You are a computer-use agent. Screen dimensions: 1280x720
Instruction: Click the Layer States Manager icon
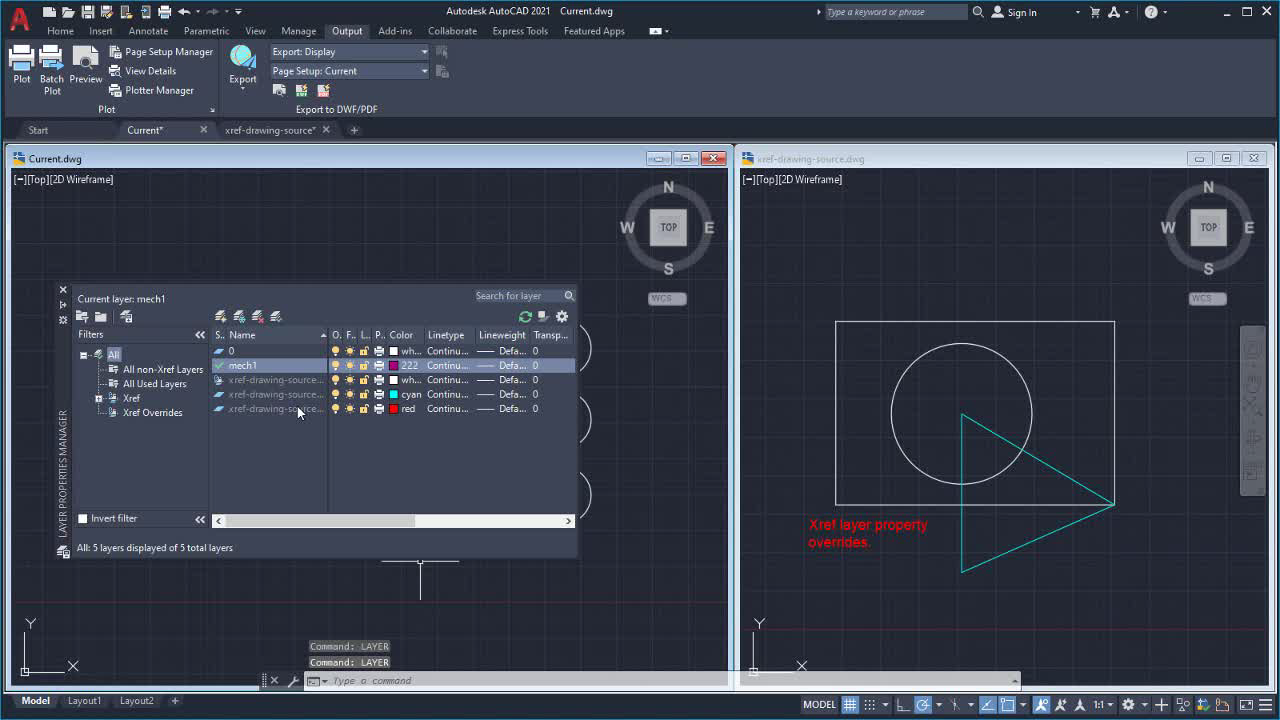pos(126,317)
